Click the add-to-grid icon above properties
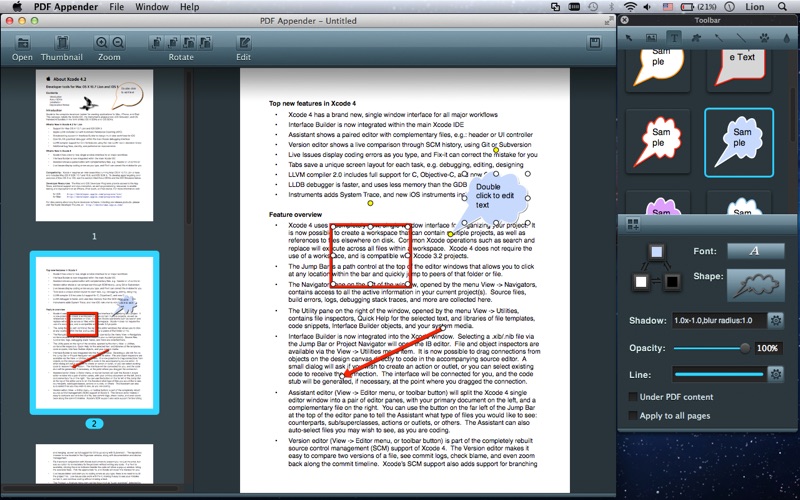The image size is (800, 500). tap(633, 224)
